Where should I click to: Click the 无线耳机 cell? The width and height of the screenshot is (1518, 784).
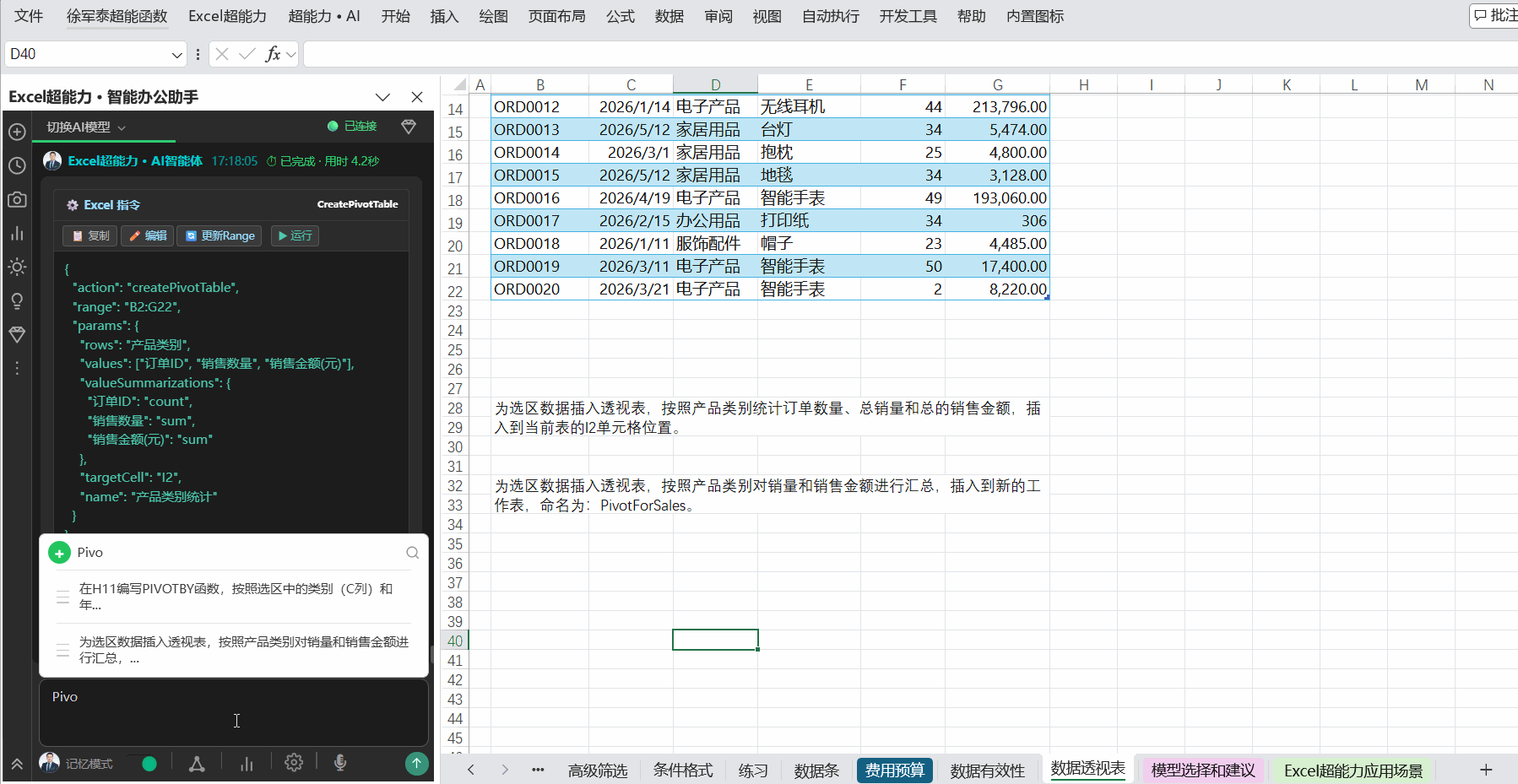coord(809,107)
